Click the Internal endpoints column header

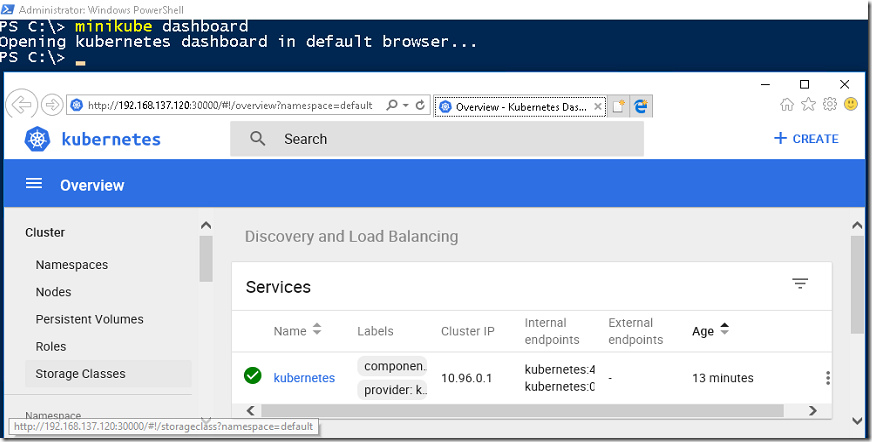coord(552,331)
